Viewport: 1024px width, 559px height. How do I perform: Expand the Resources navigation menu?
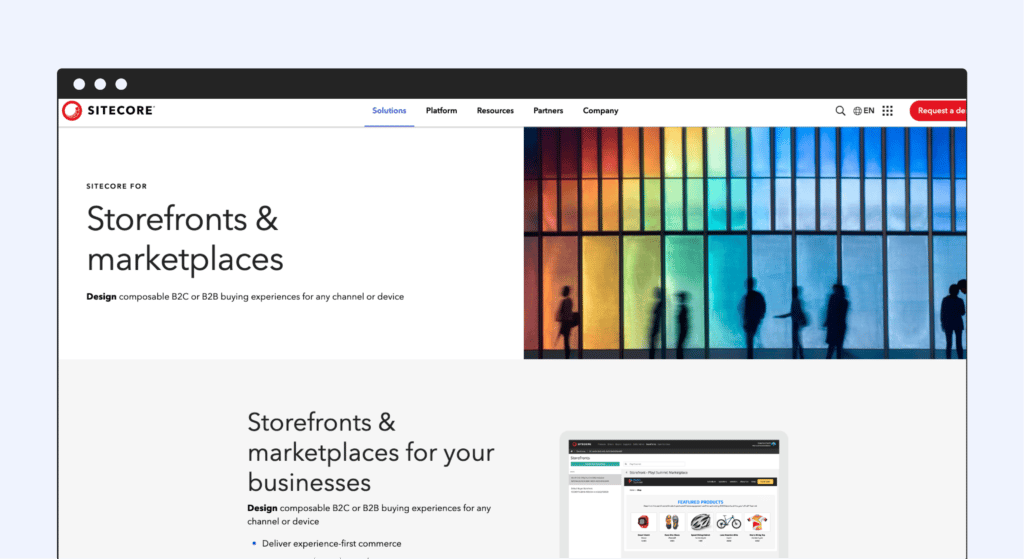[495, 111]
